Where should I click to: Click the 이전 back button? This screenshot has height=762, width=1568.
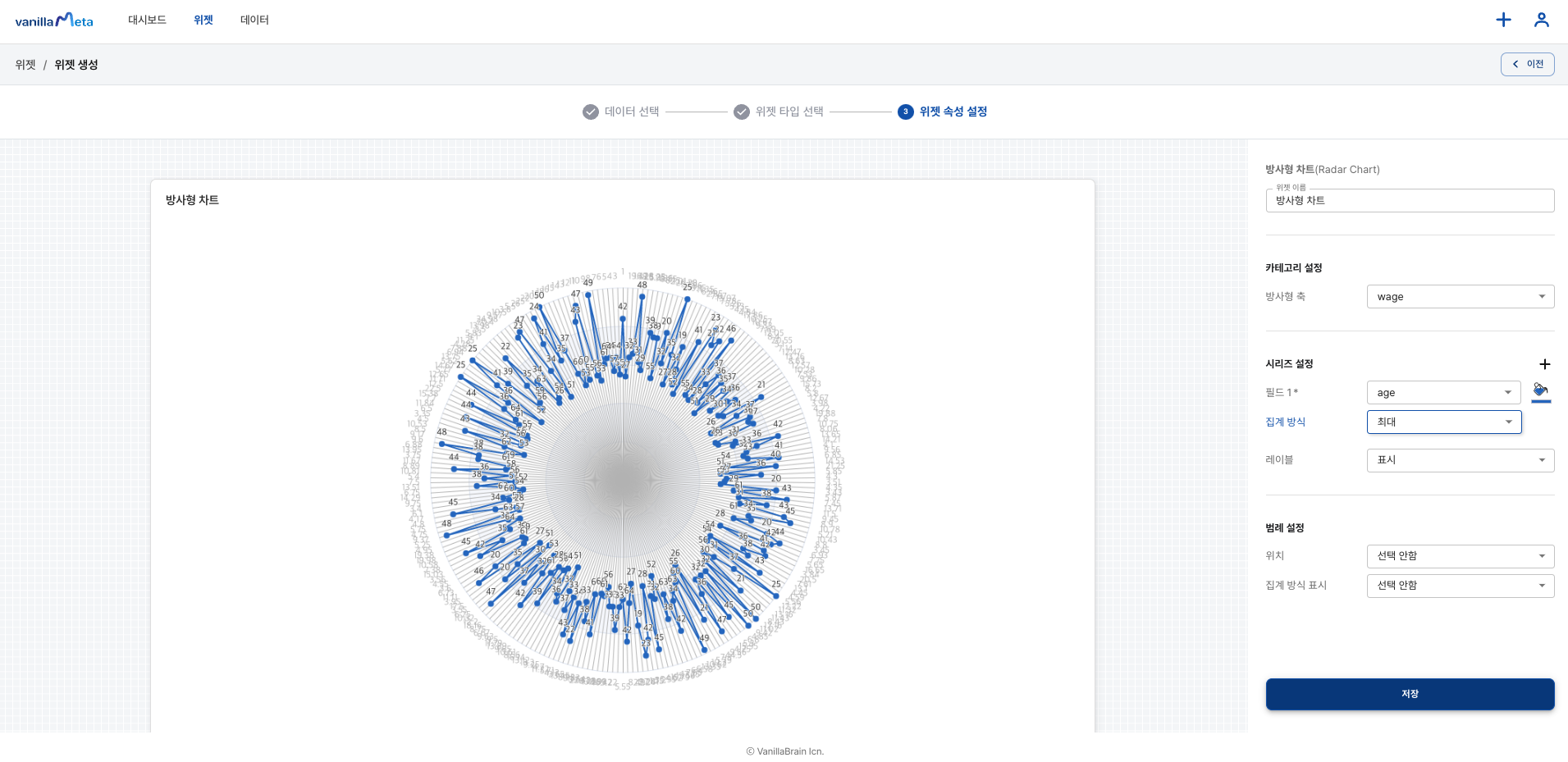[1527, 64]
